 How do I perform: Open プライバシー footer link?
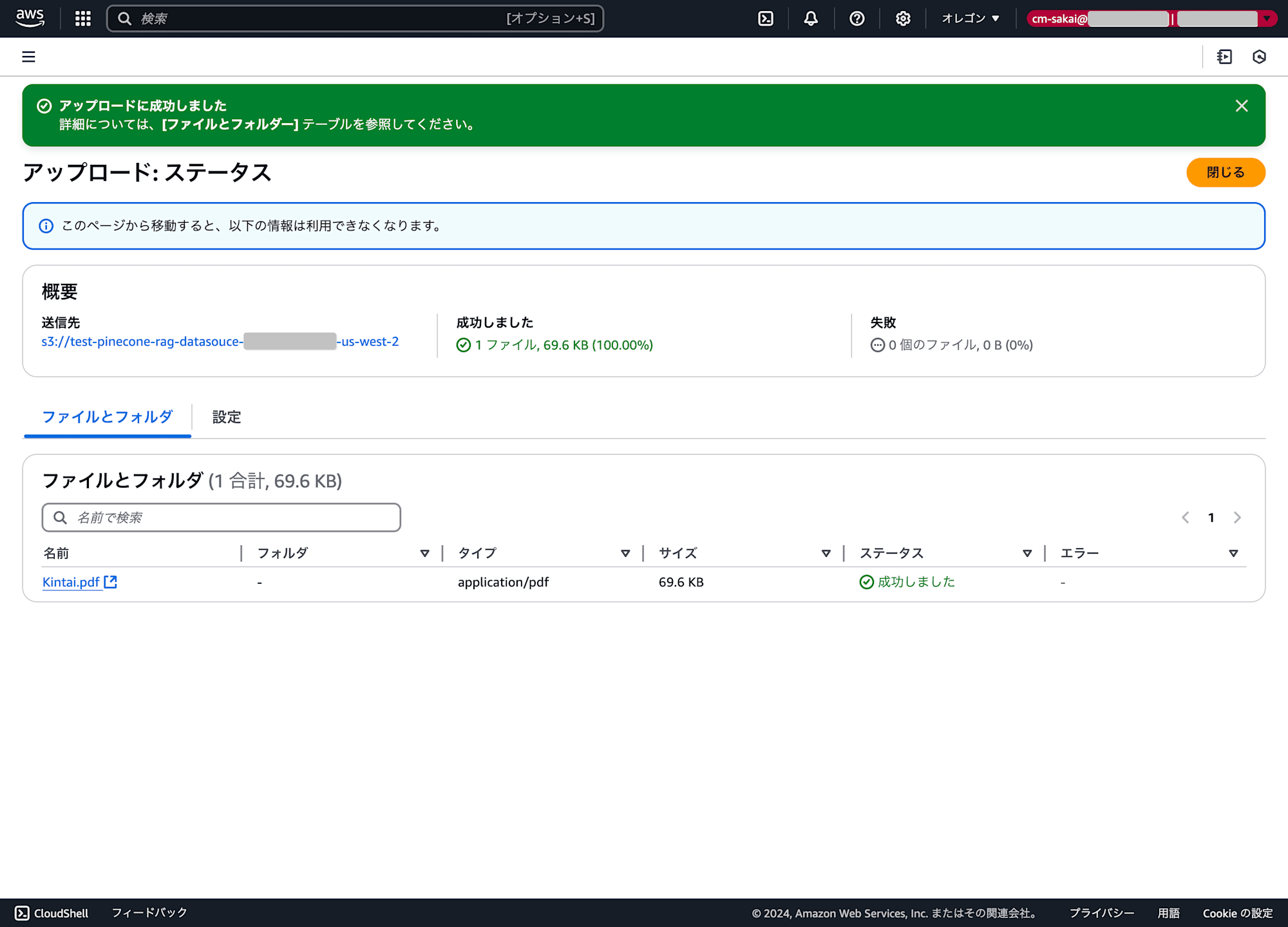click(x=1102, y=913)
